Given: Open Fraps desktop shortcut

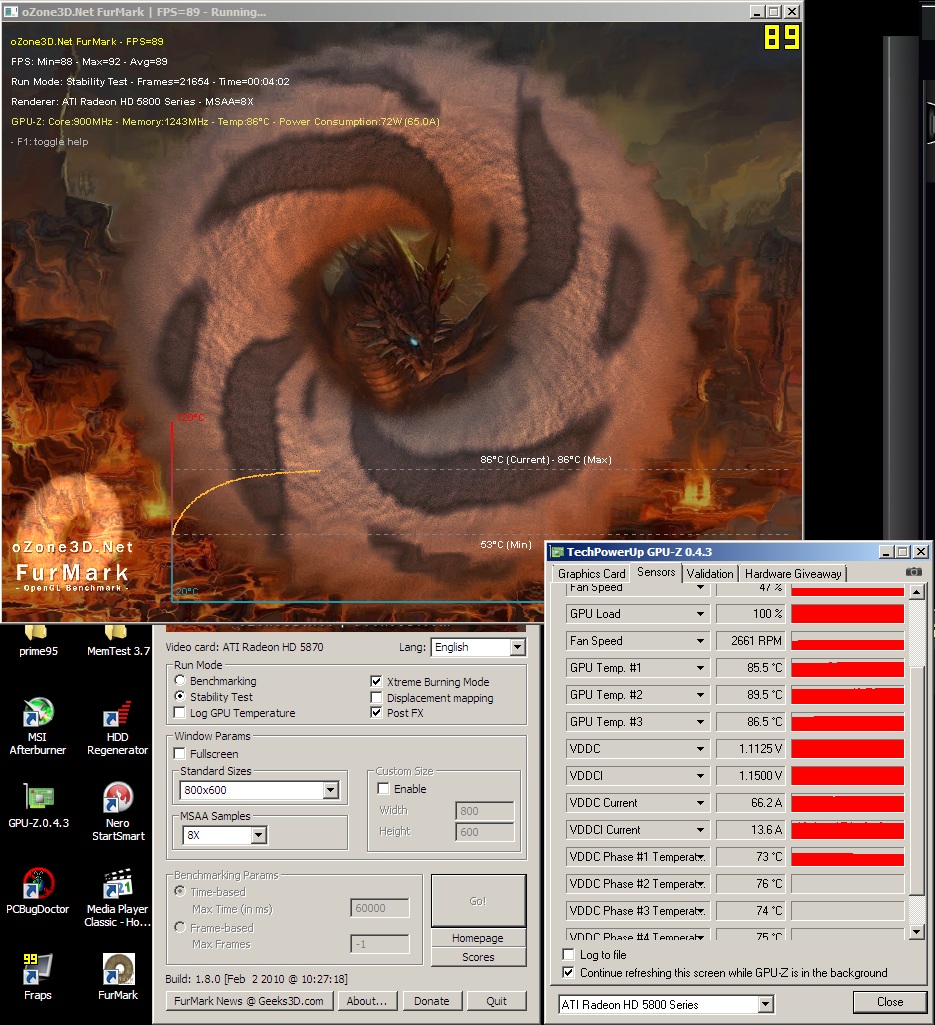Looking at the screenshot, I should 37,977.
